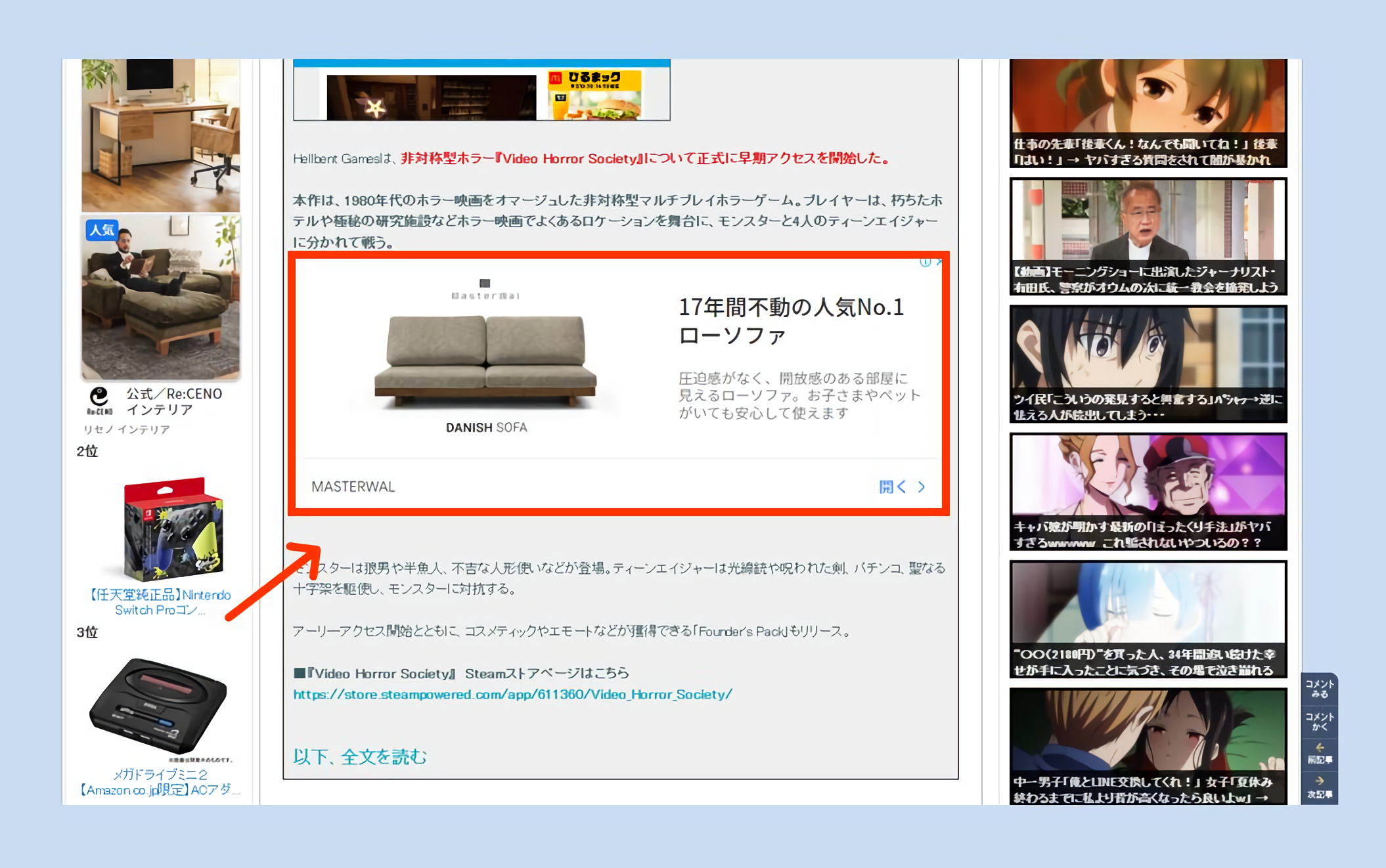Go to previous article via 前記事 arrow

click(1320, 753)
